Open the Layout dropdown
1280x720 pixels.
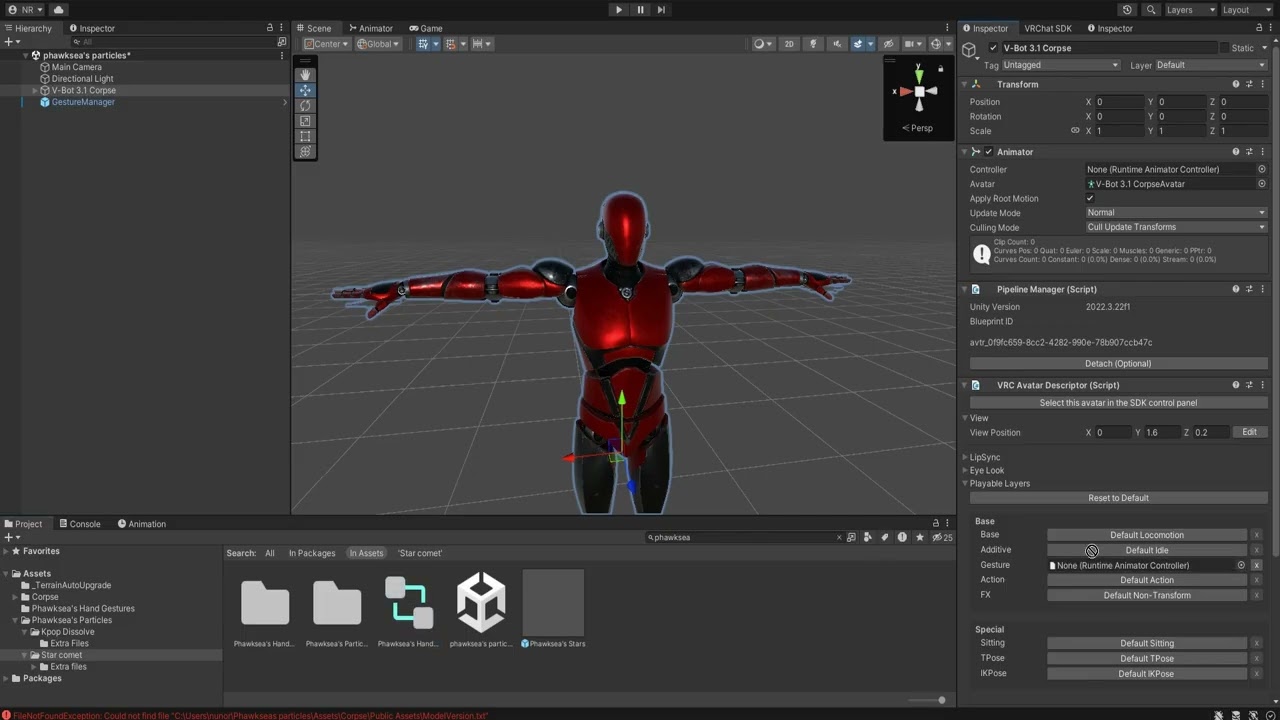pos(1246,10)
